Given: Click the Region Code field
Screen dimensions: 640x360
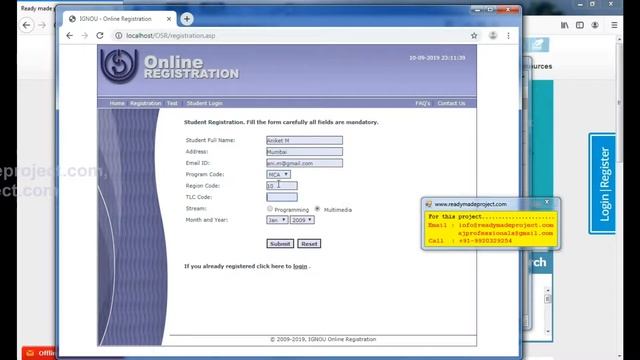Looking at the screenshot, I should tap(282, 186).
